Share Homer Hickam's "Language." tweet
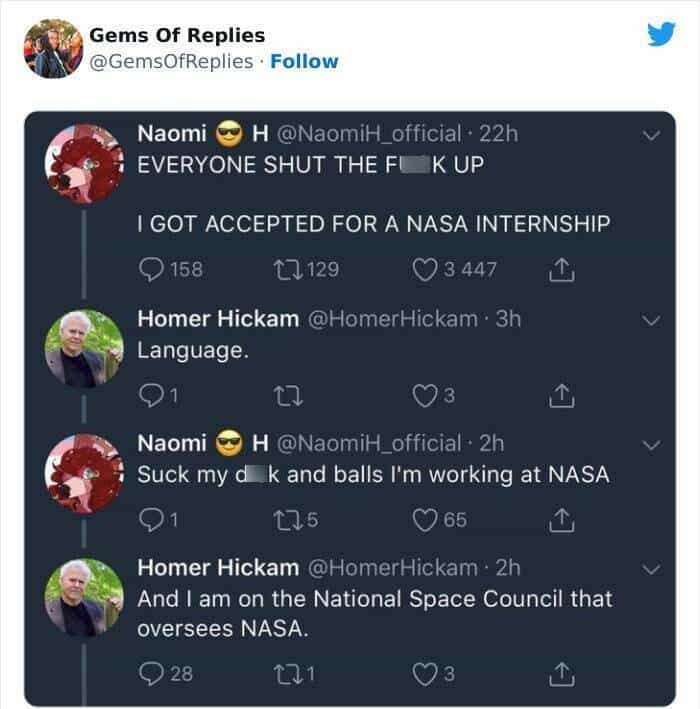 coord(561,398)
